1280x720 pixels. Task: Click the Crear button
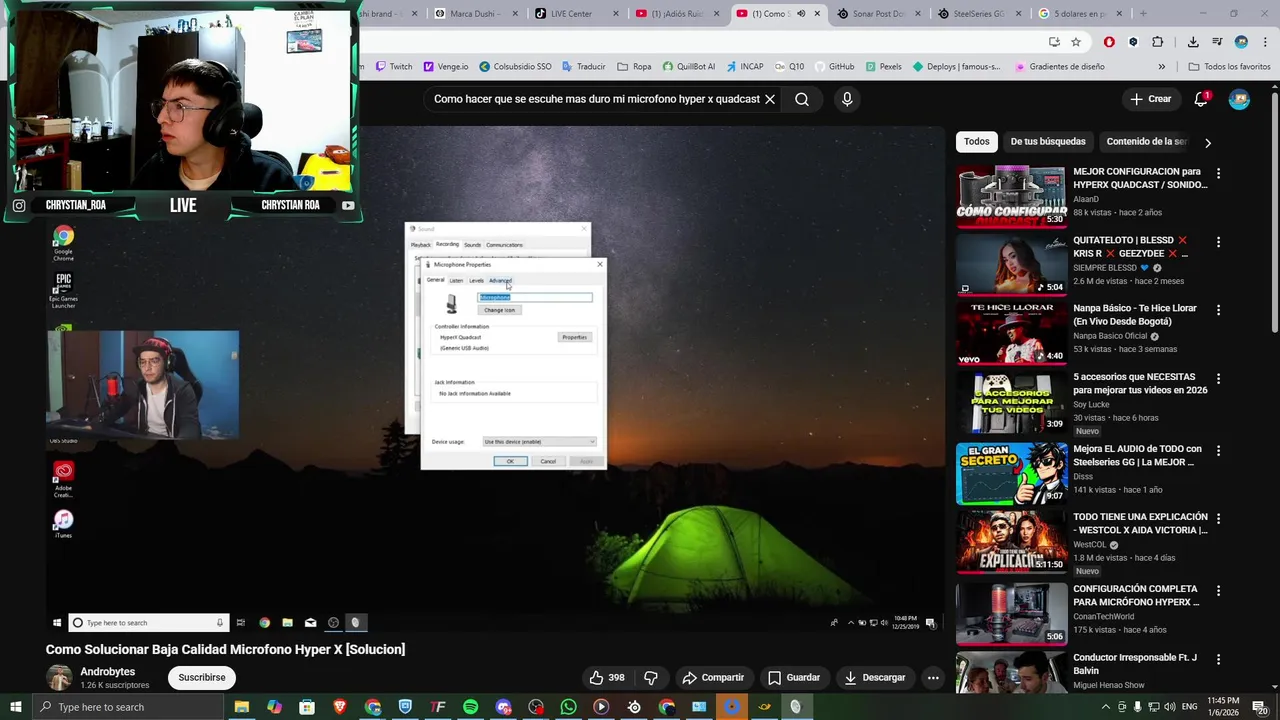coord(1151,99)
